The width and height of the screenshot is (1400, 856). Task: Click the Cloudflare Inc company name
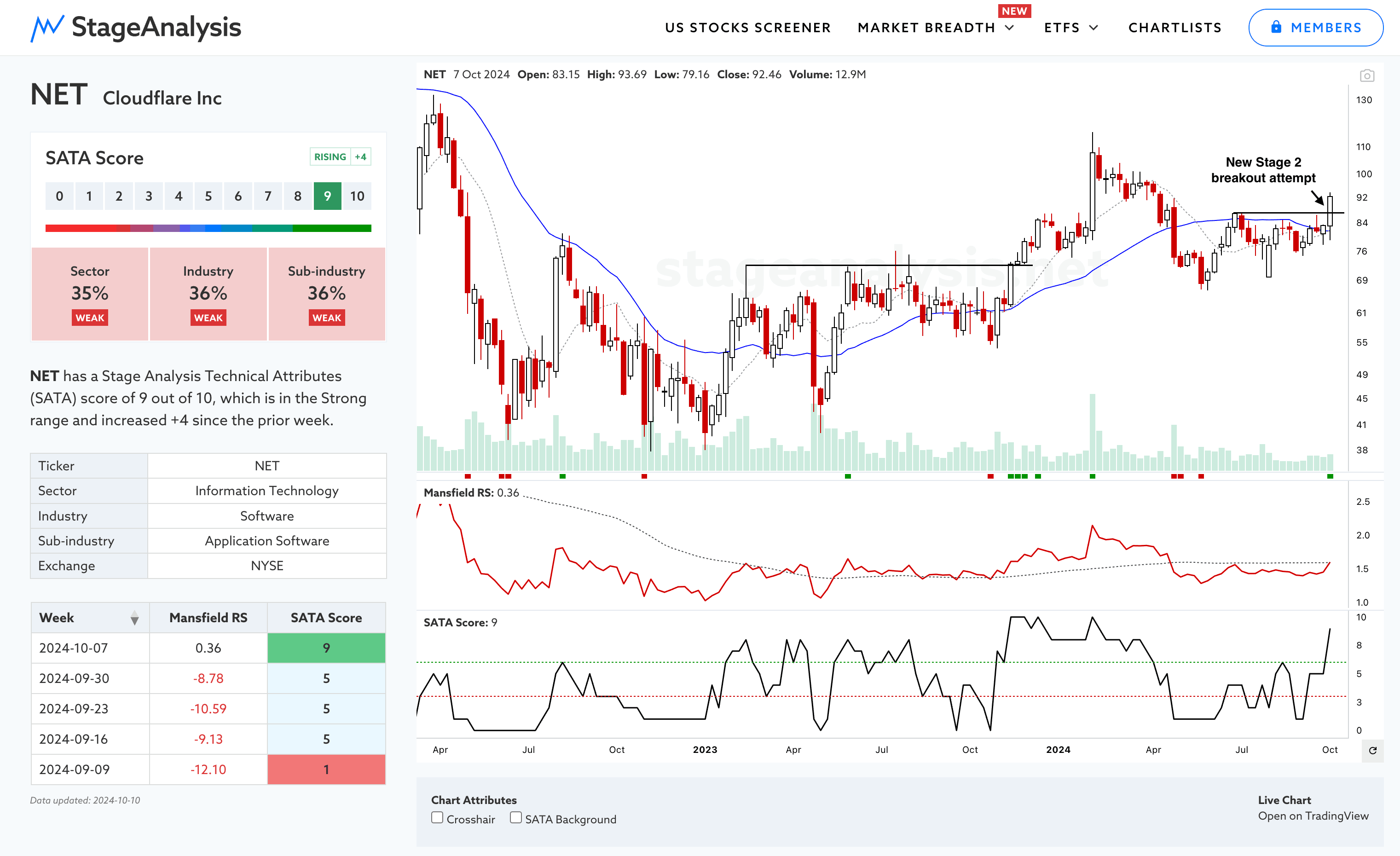[162, 98]
